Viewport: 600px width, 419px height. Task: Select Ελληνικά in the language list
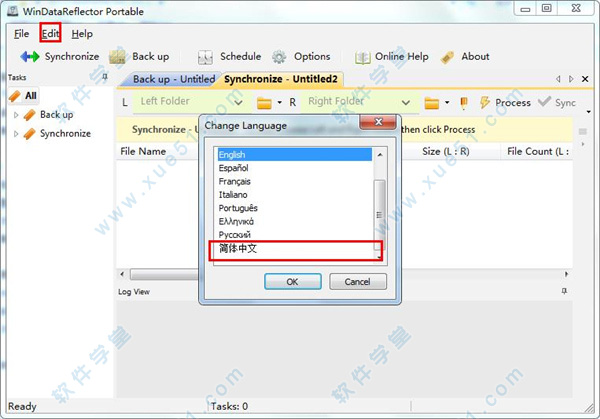[x=295, y=222]
